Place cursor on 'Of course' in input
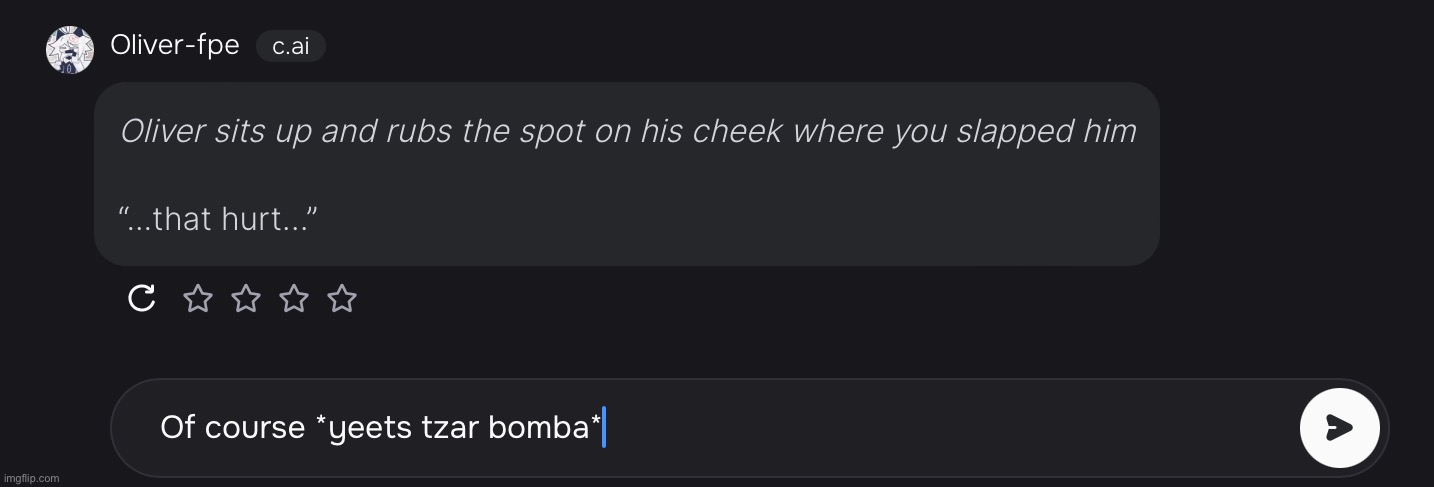 (232, 427)
